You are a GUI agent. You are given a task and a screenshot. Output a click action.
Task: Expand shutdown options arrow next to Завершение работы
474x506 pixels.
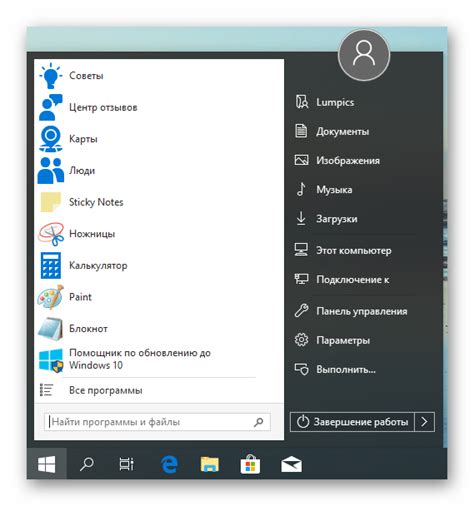click(x=424, y=422)
